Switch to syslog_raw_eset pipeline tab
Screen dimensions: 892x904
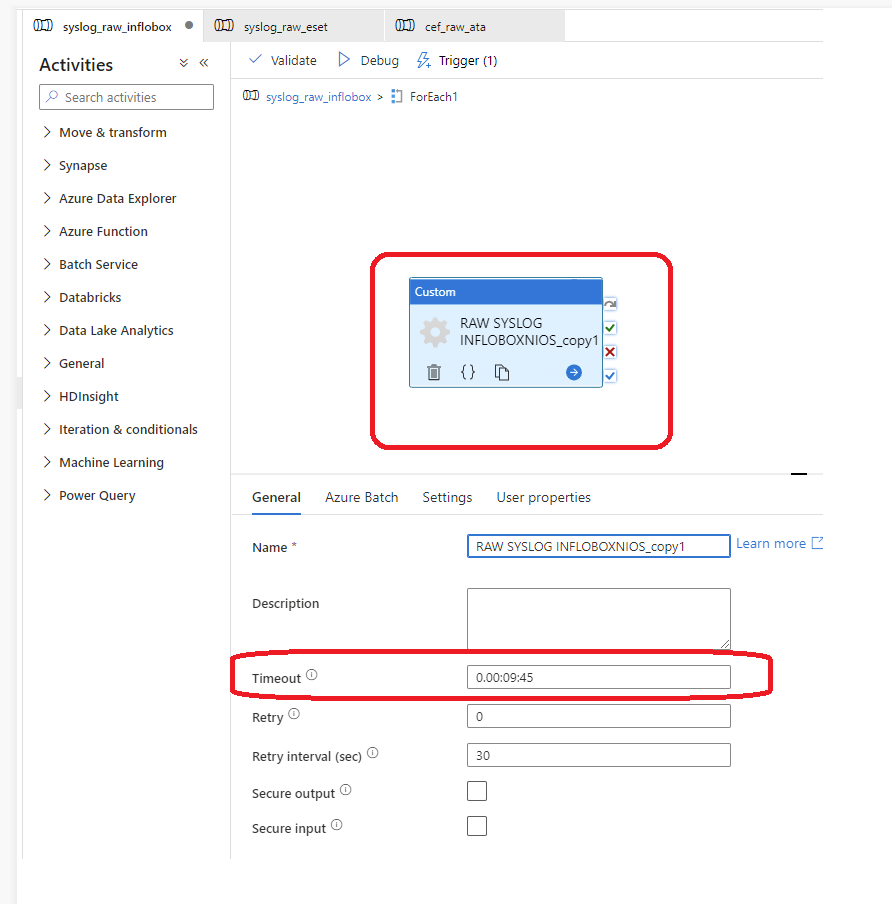(294, 27)
